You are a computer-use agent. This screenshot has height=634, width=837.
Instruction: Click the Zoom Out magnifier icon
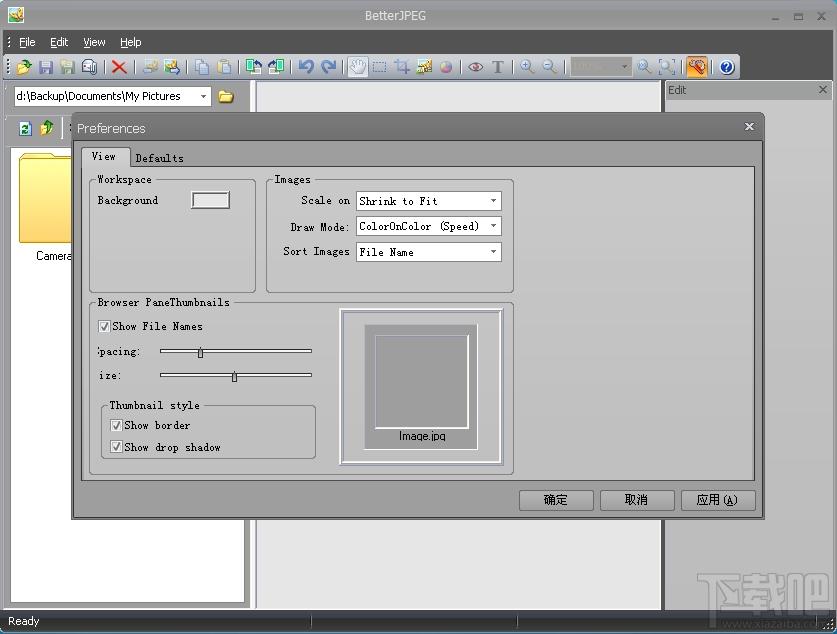click(549, 67)
